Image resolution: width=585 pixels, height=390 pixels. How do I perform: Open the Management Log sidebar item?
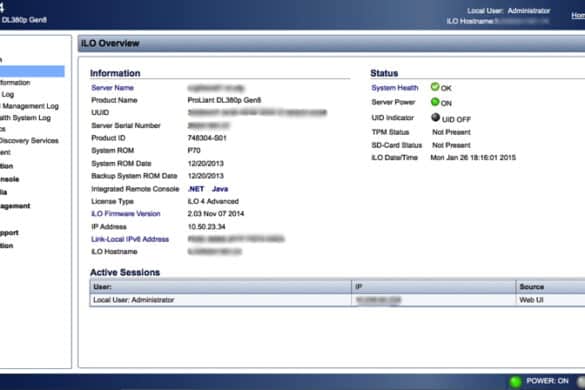(30, 106)
